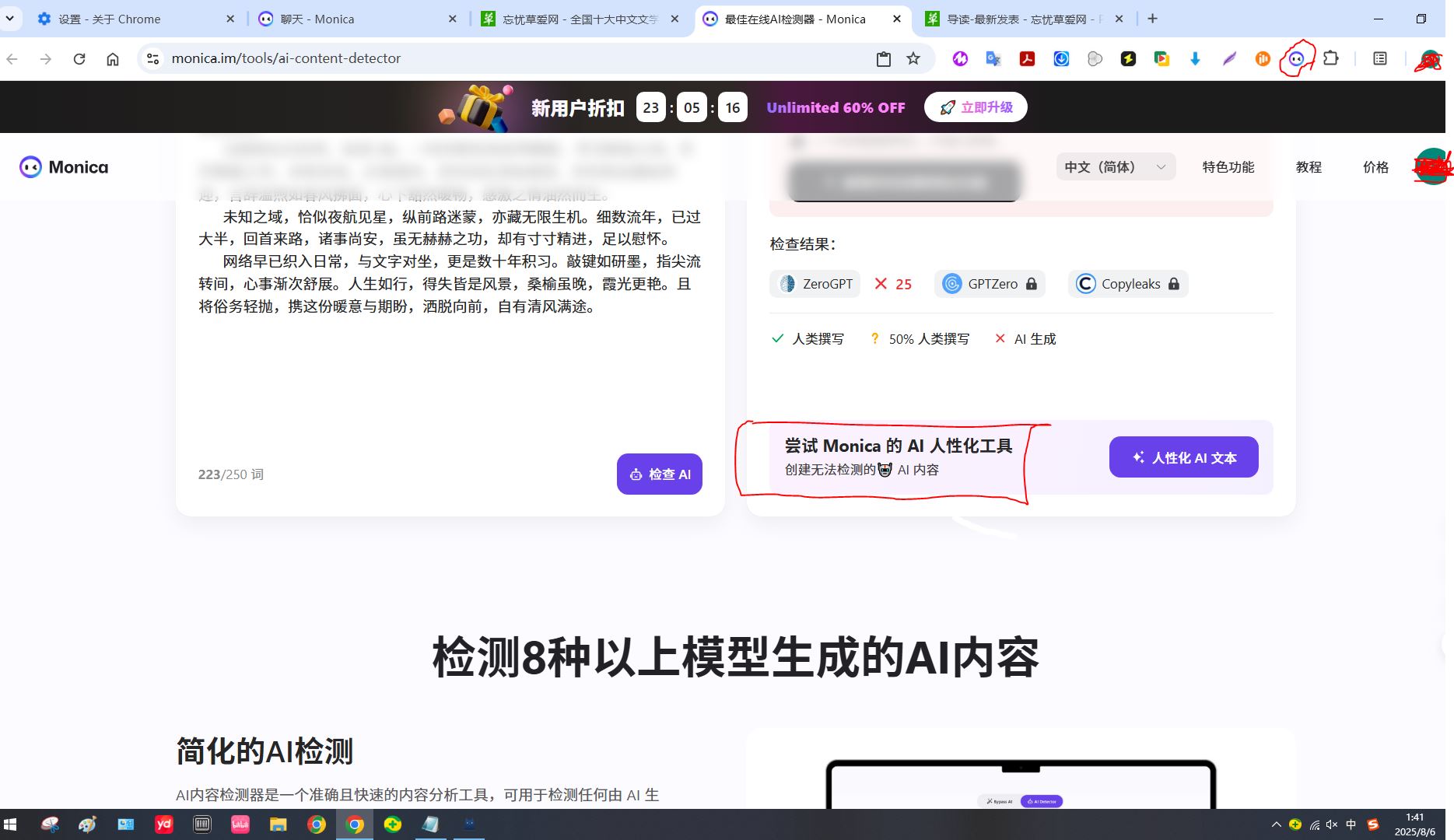Click the 人性化 AI 文本 button

coord(1183,457)
